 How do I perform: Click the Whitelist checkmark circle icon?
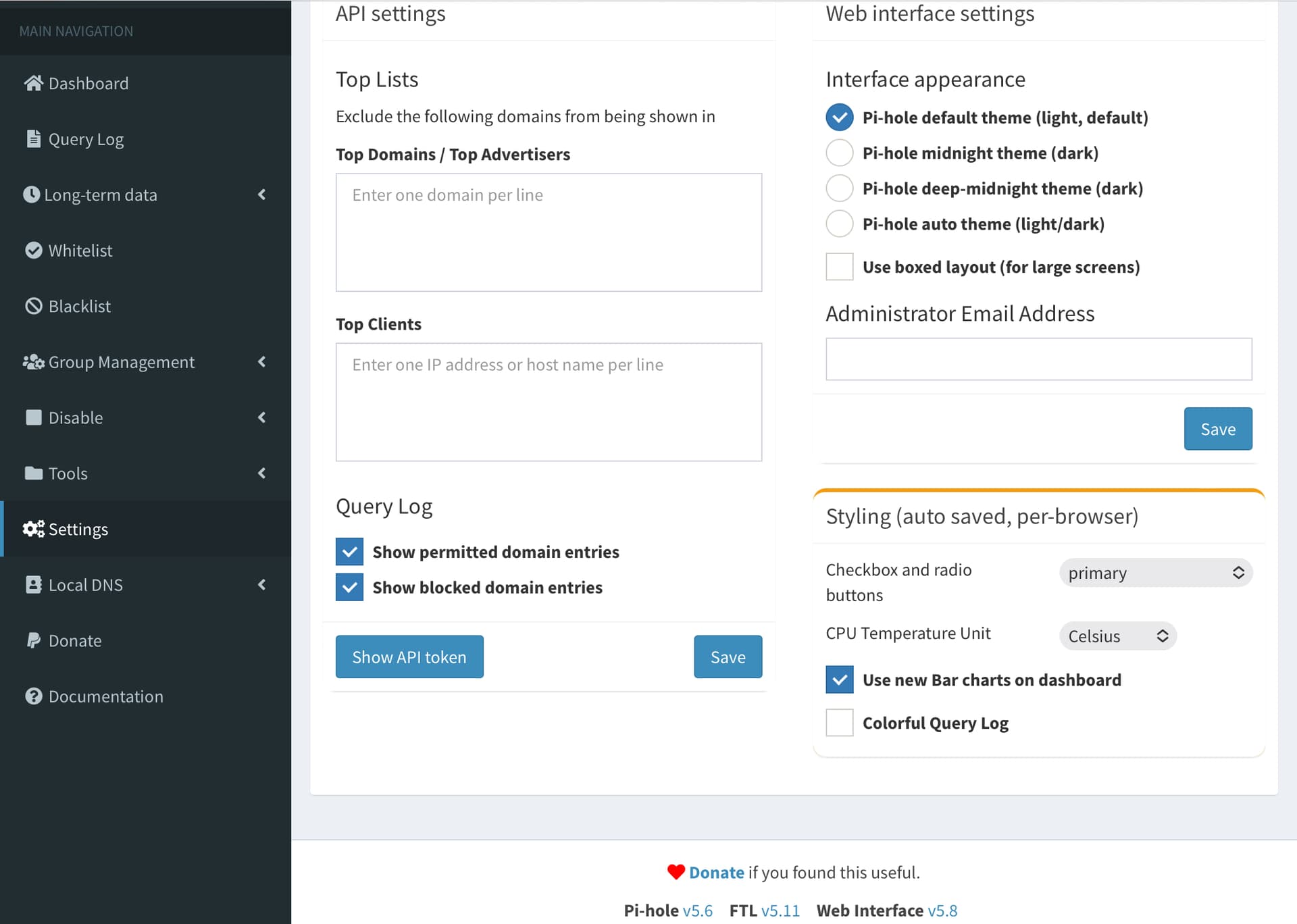(33, 250)
